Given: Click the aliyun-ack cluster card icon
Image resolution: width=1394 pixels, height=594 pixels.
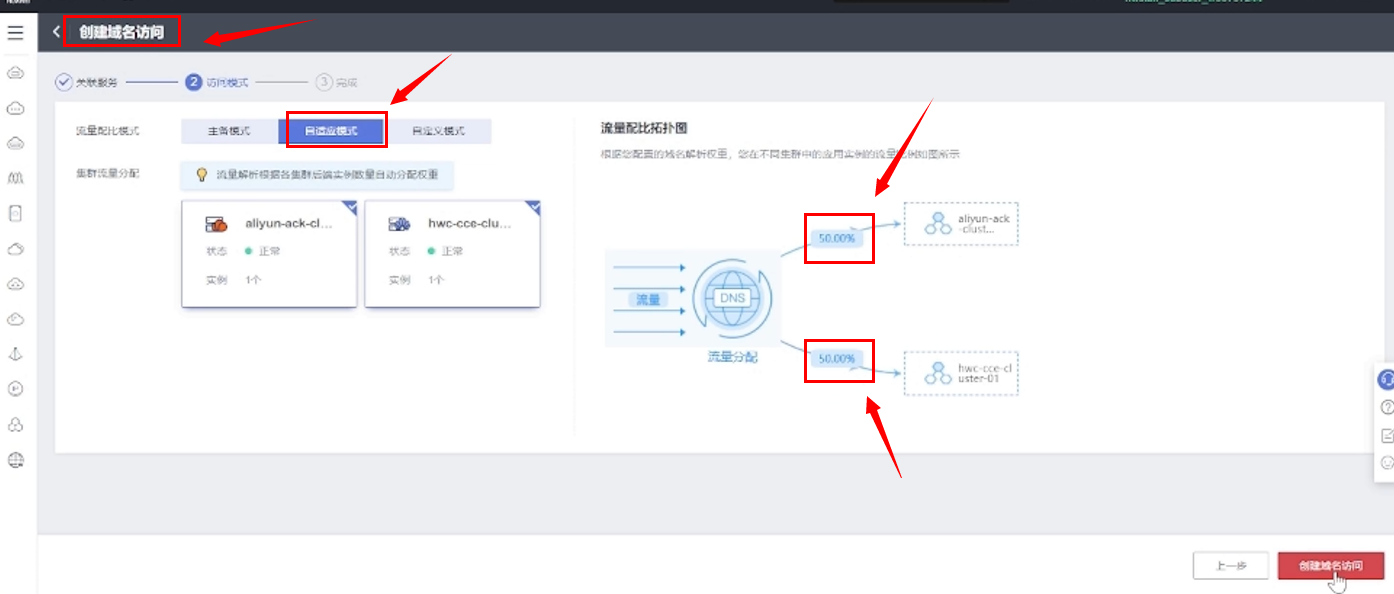Looking at the screenshot, I should coord(216,224).
